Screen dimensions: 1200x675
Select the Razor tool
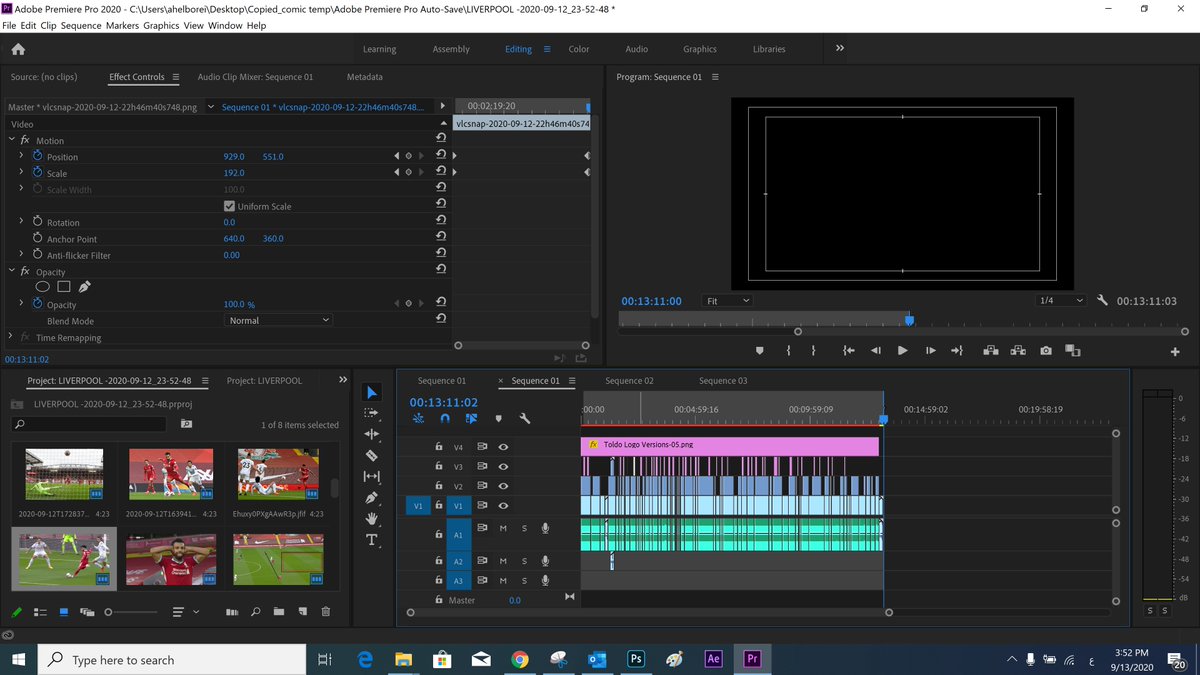tap(372, 455)
